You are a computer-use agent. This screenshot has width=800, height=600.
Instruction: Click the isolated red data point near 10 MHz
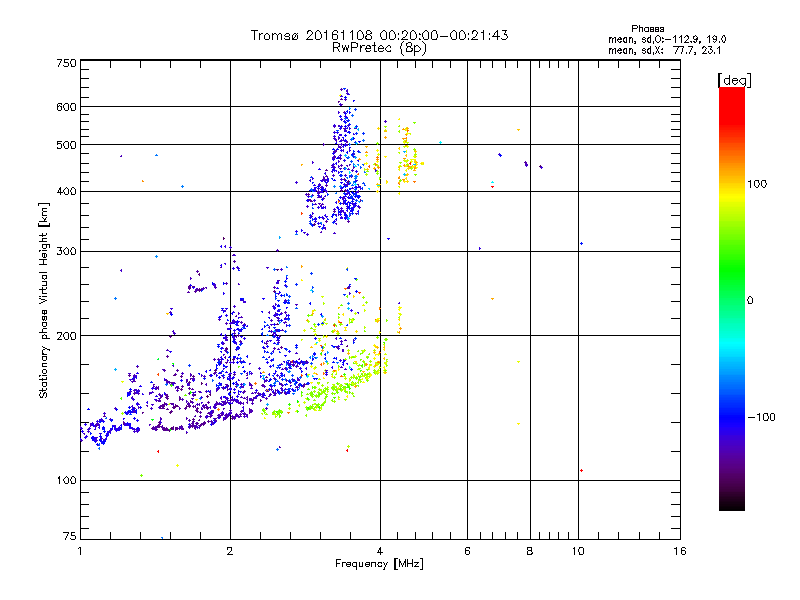point(581,470)
